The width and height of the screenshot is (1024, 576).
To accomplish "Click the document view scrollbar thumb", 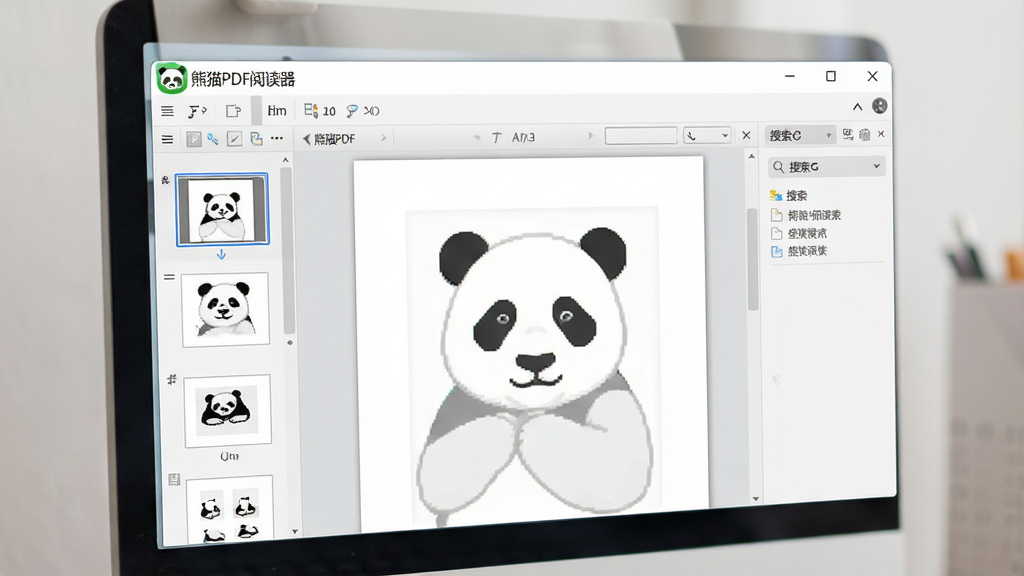I will coord(753,259).
